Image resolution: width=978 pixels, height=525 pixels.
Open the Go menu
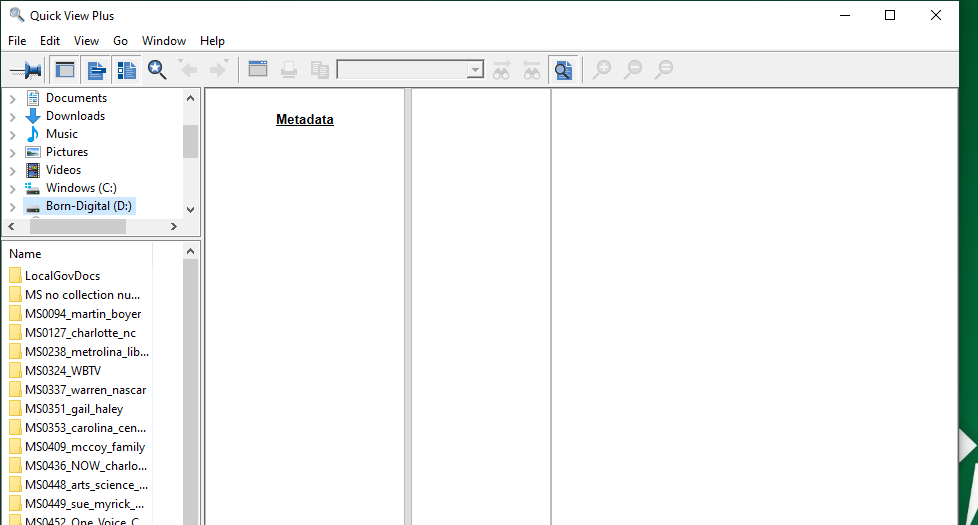coord(120,41)
